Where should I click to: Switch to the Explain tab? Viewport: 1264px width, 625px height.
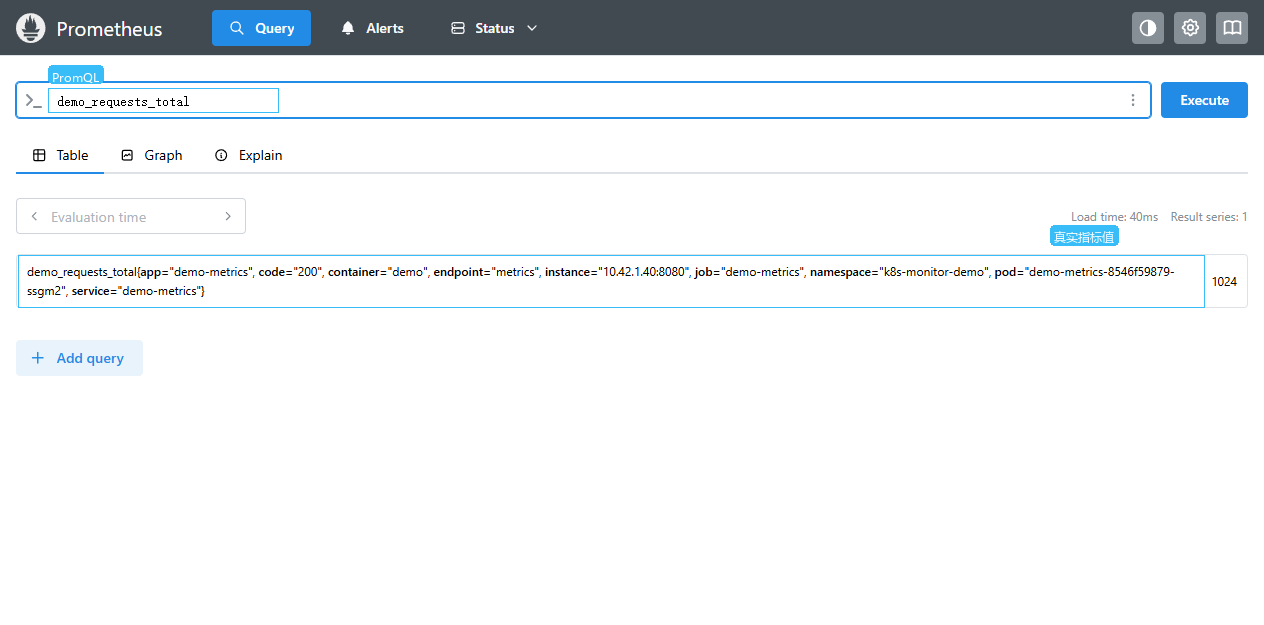[x=248, y=155]
